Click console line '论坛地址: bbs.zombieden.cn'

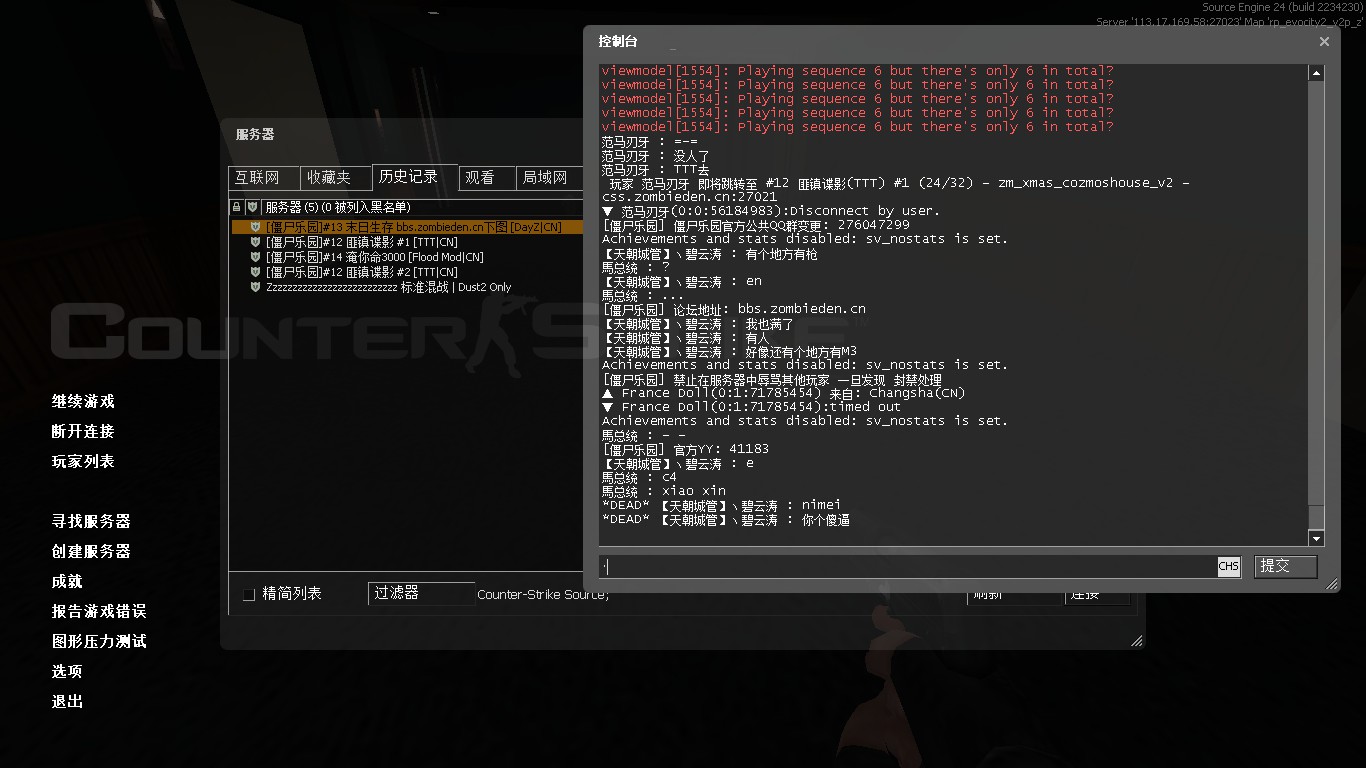[x=734, y=309]
